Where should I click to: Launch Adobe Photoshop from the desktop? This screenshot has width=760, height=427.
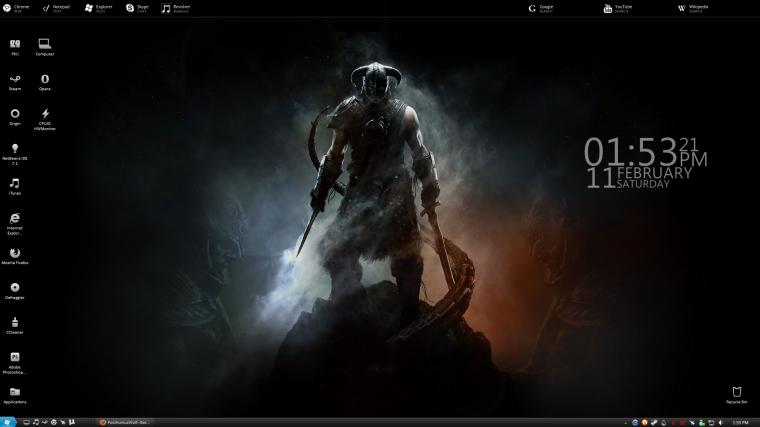coord(15,363)
